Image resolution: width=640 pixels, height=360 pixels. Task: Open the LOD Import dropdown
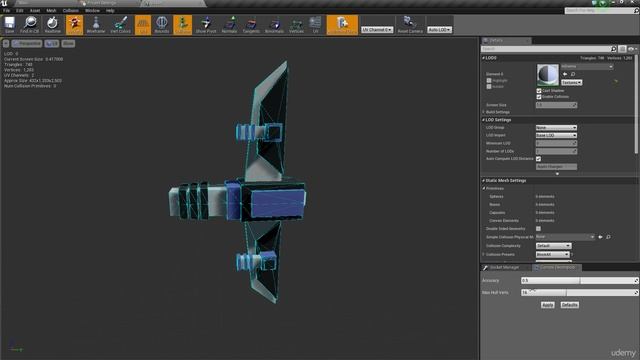556,136
